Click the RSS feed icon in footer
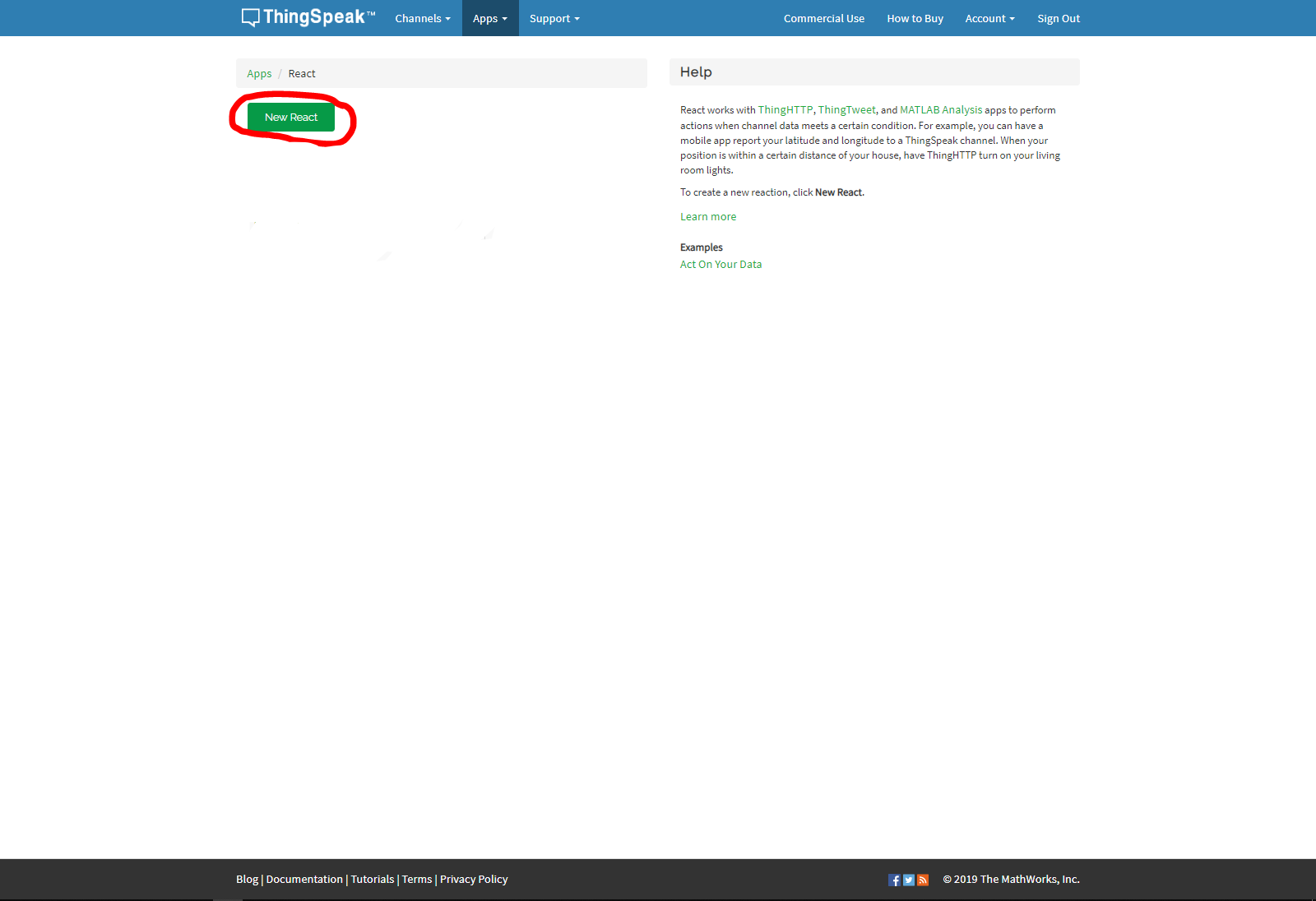Screen dimensions: 1316x901 click(922, 880)
